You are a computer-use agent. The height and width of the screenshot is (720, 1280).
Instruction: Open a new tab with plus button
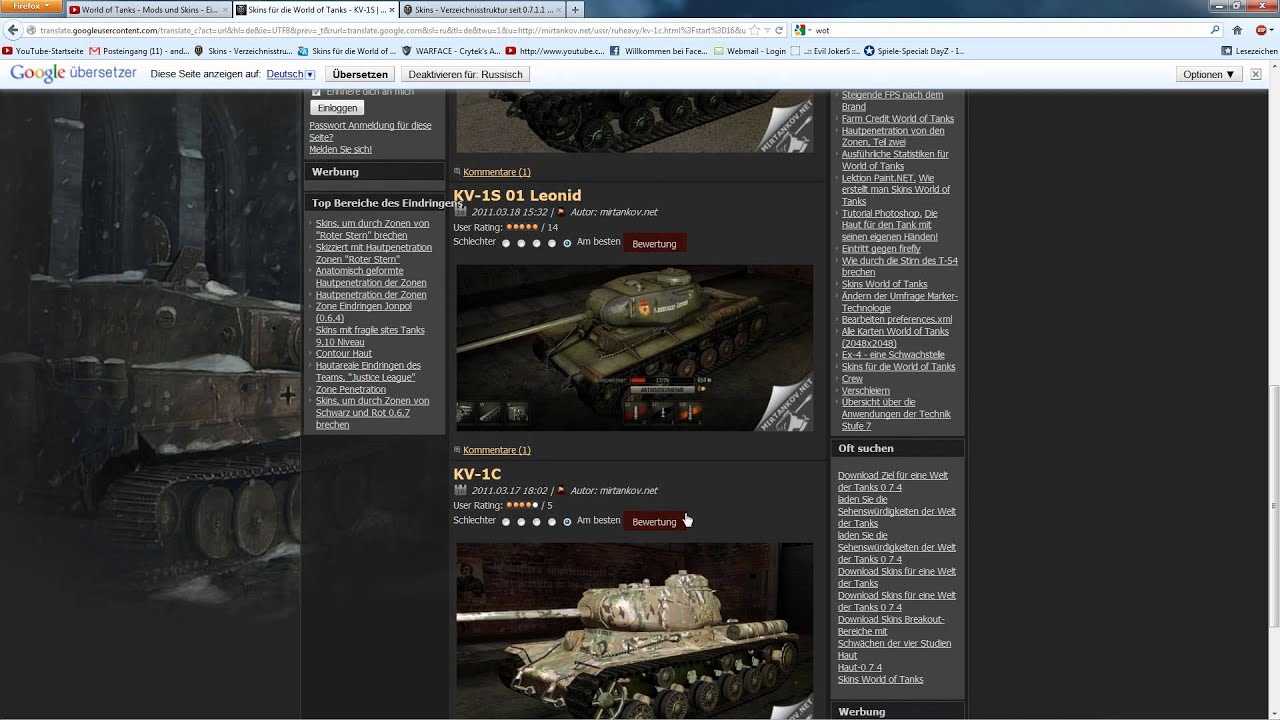(575, 10)
